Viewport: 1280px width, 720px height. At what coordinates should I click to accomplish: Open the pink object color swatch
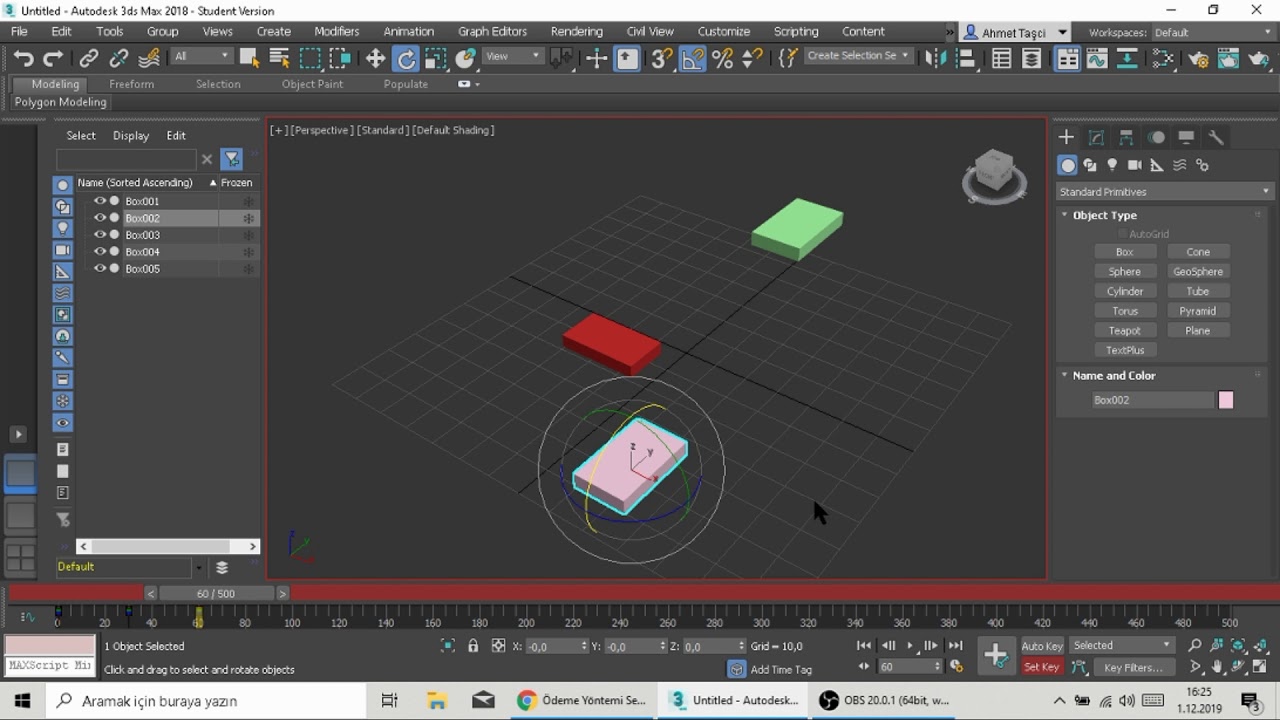[x=1226, y=400]
